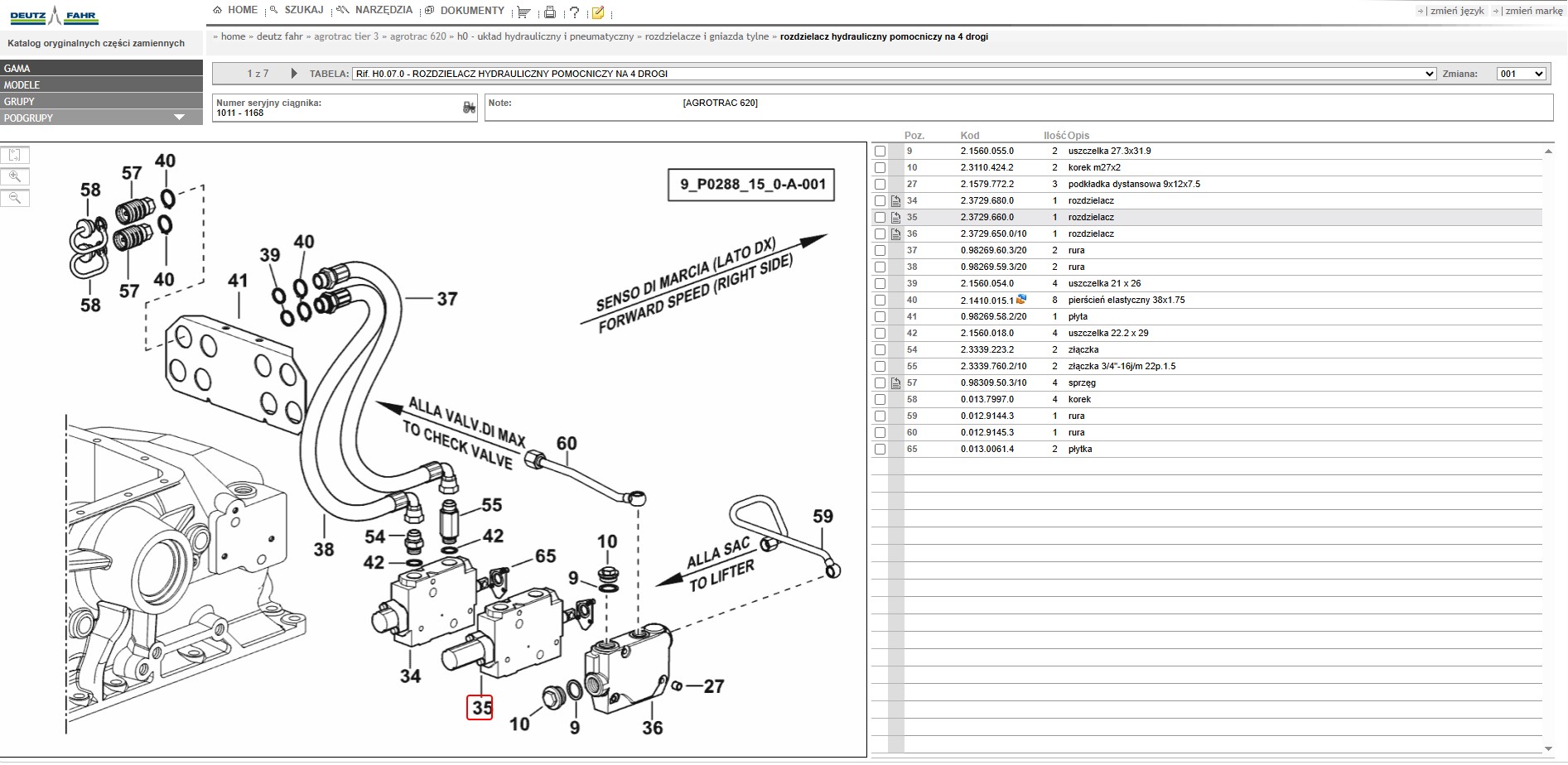The image size is (1568, 765).
Task: Follow the 'rozdzielacze i gniazda tylne' breadcrumb
Action: tap(707, 36)
